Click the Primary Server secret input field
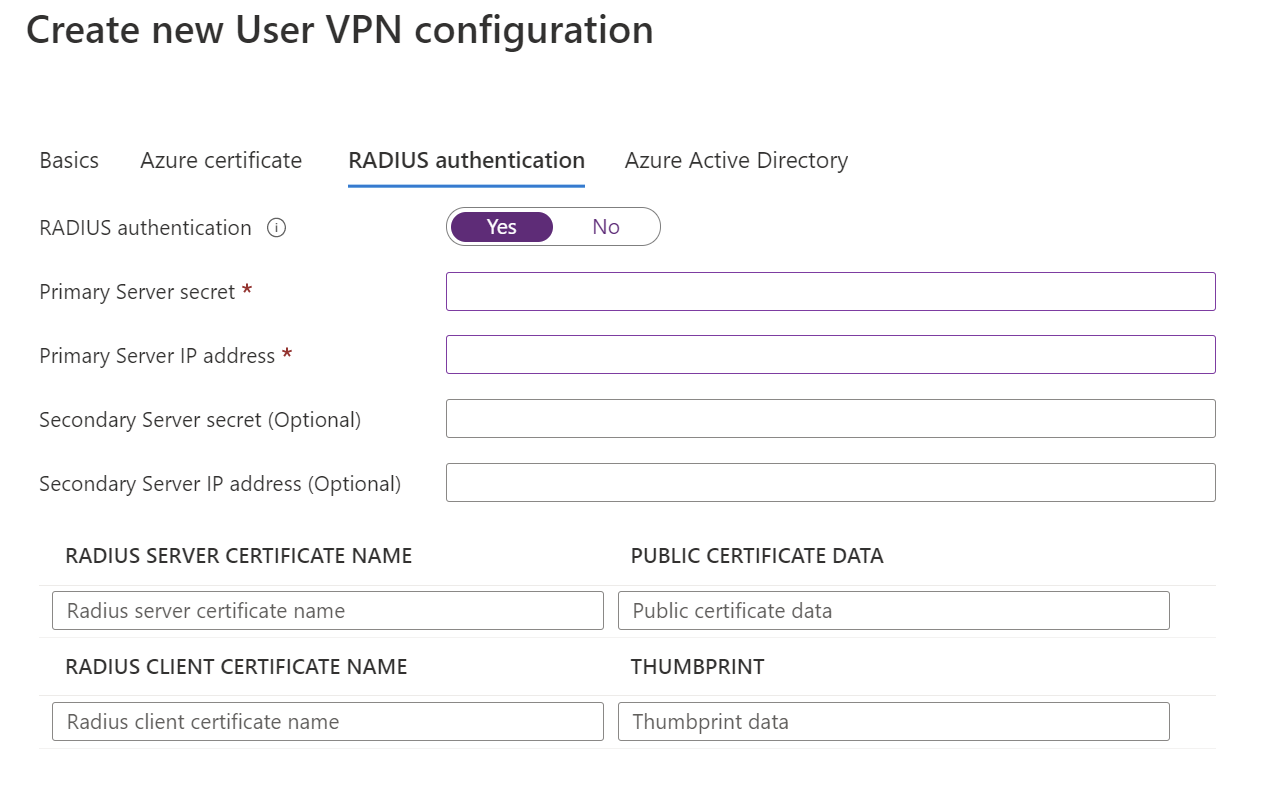Screen dimensions: 1263x797 [830, 291]
